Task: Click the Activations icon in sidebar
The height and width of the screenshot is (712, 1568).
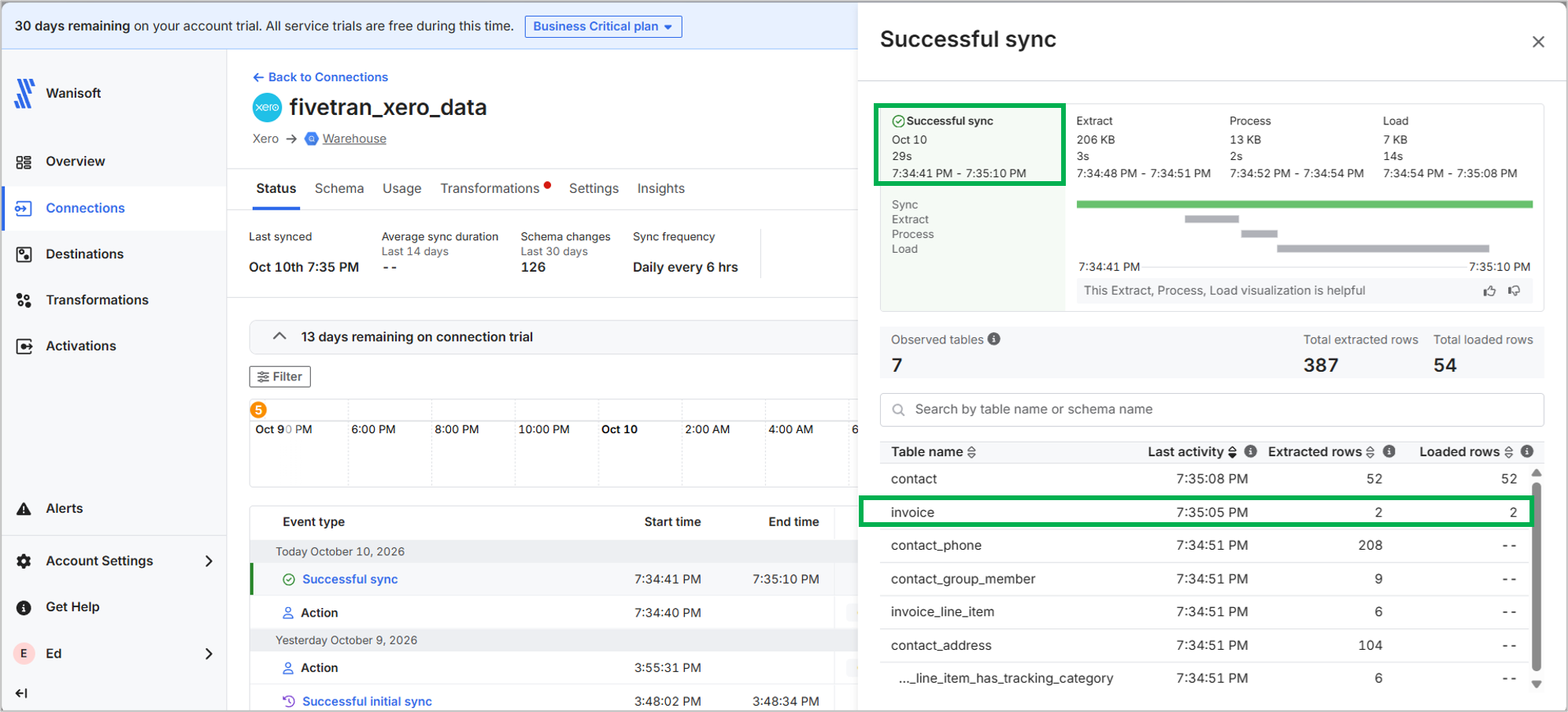Action: click(x=24, y=347)
